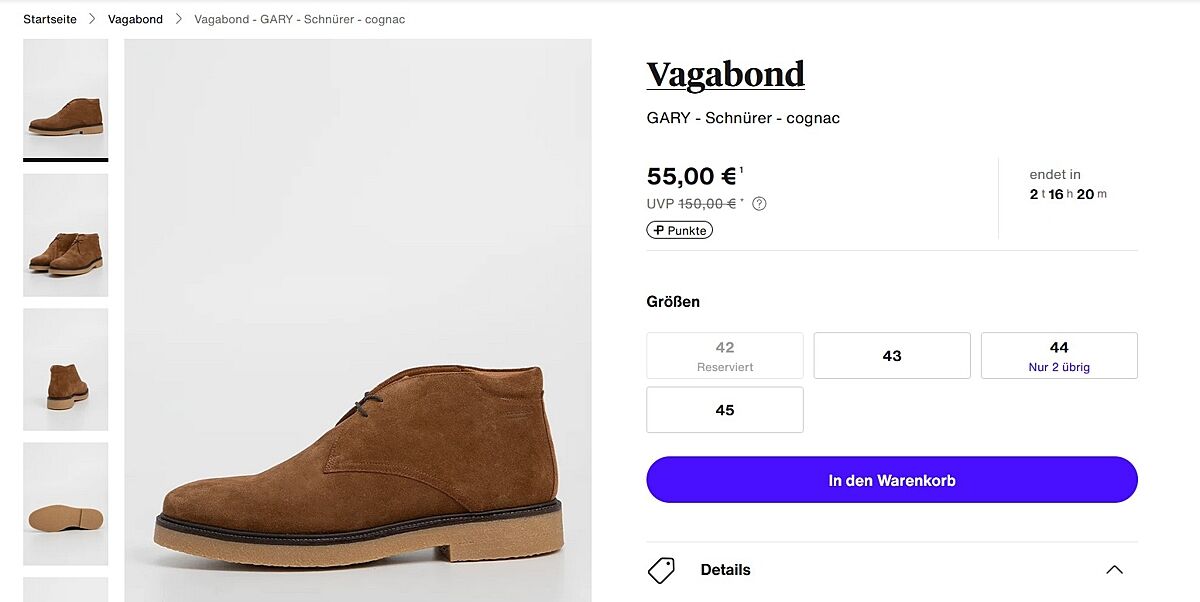Click the partially visible fifth thumbnail
1200x602 pixels.
[x=66, y=590]
